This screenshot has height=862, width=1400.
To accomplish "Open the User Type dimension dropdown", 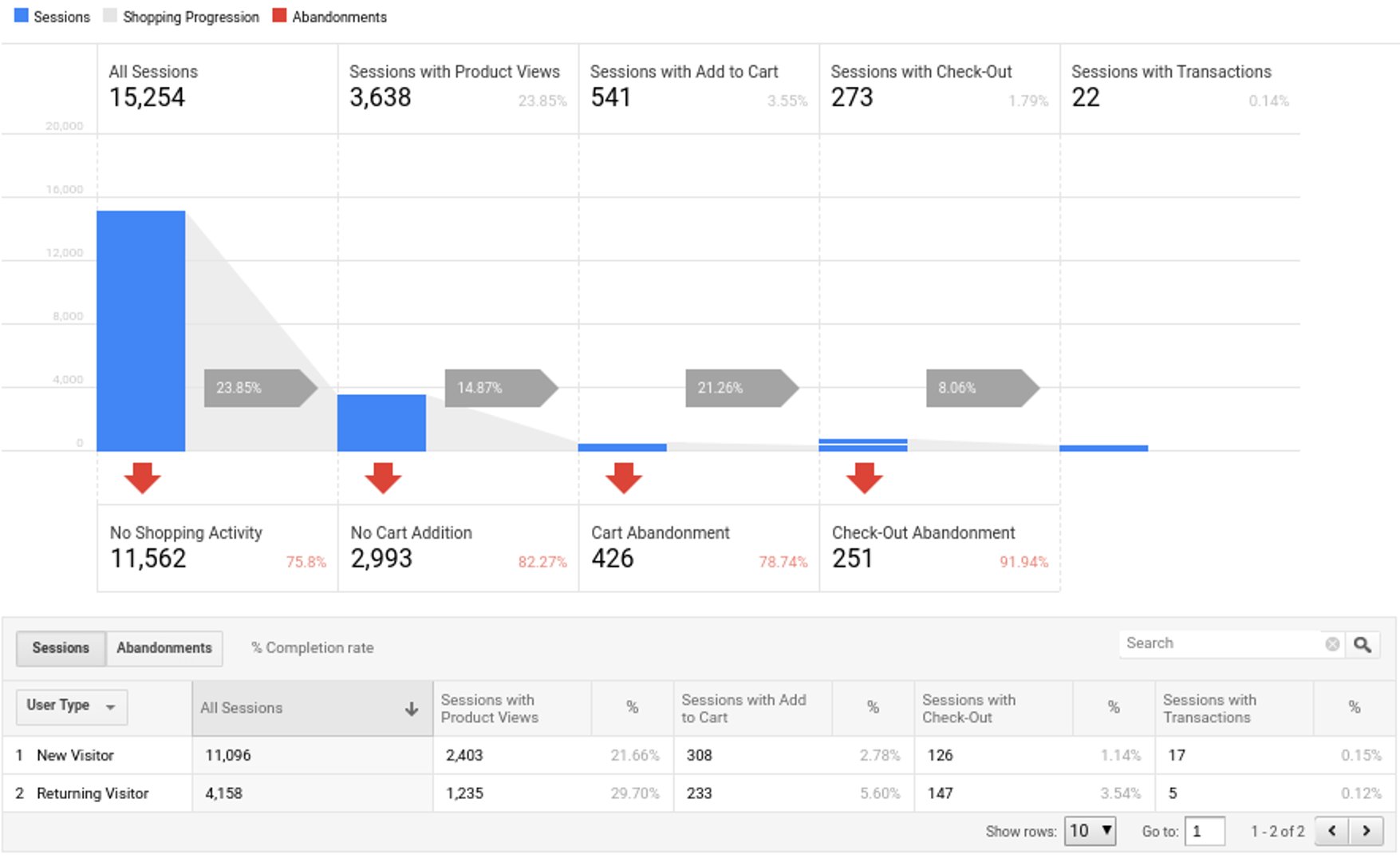I will point(111,706).
